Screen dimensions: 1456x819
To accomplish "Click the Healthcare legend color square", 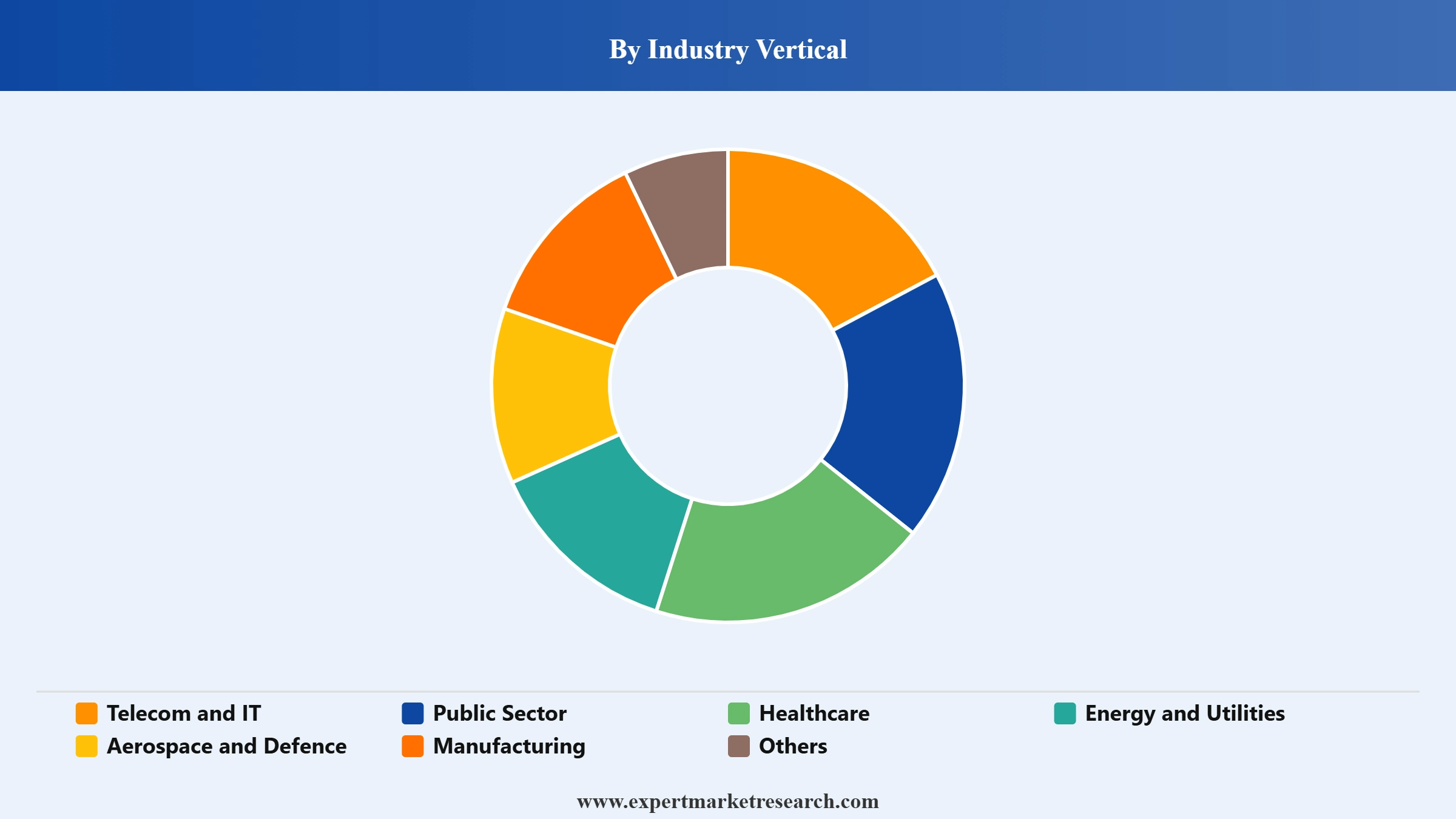I will [739, 713].
